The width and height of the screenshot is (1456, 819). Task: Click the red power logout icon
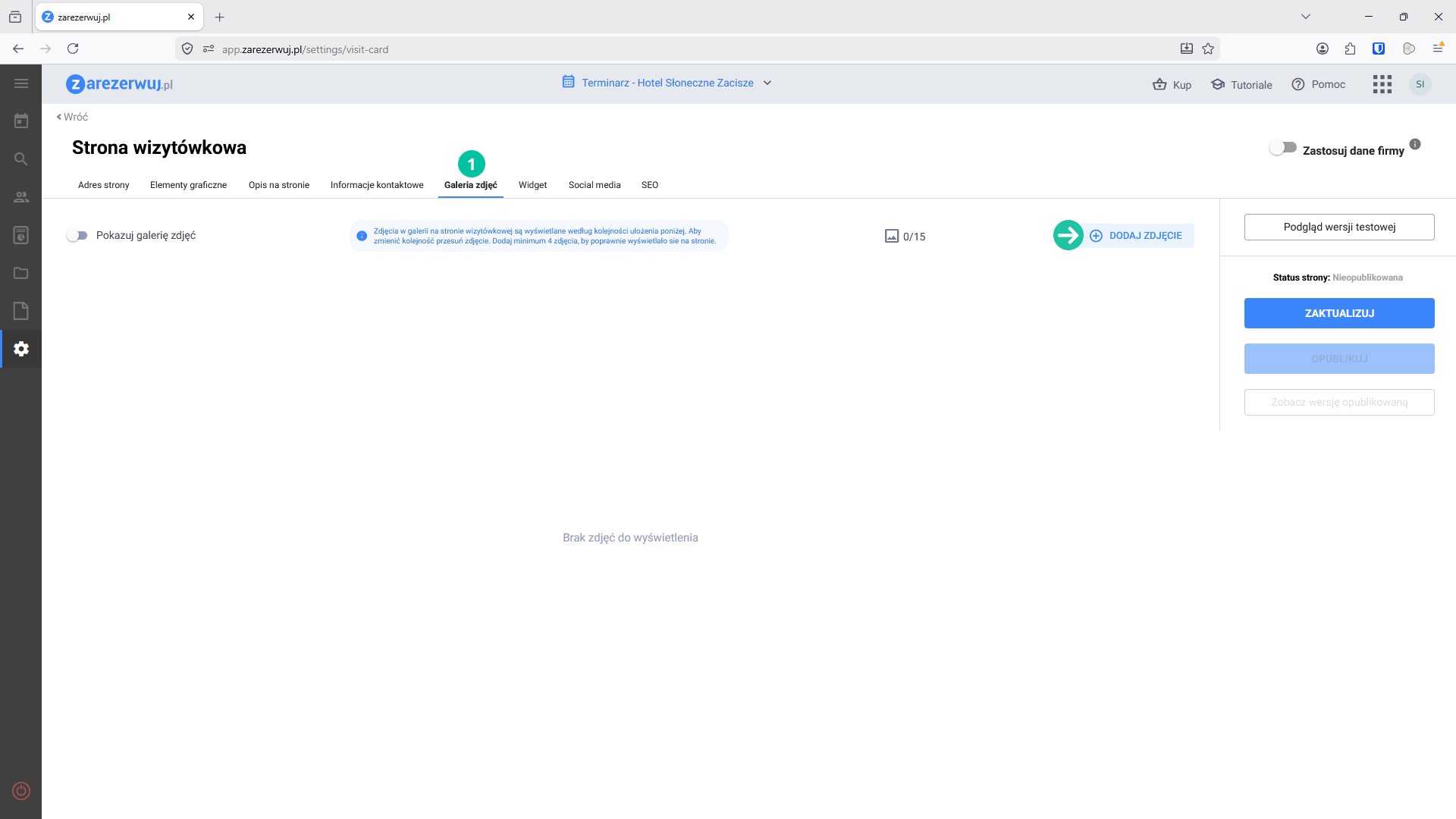pos(21,791)
